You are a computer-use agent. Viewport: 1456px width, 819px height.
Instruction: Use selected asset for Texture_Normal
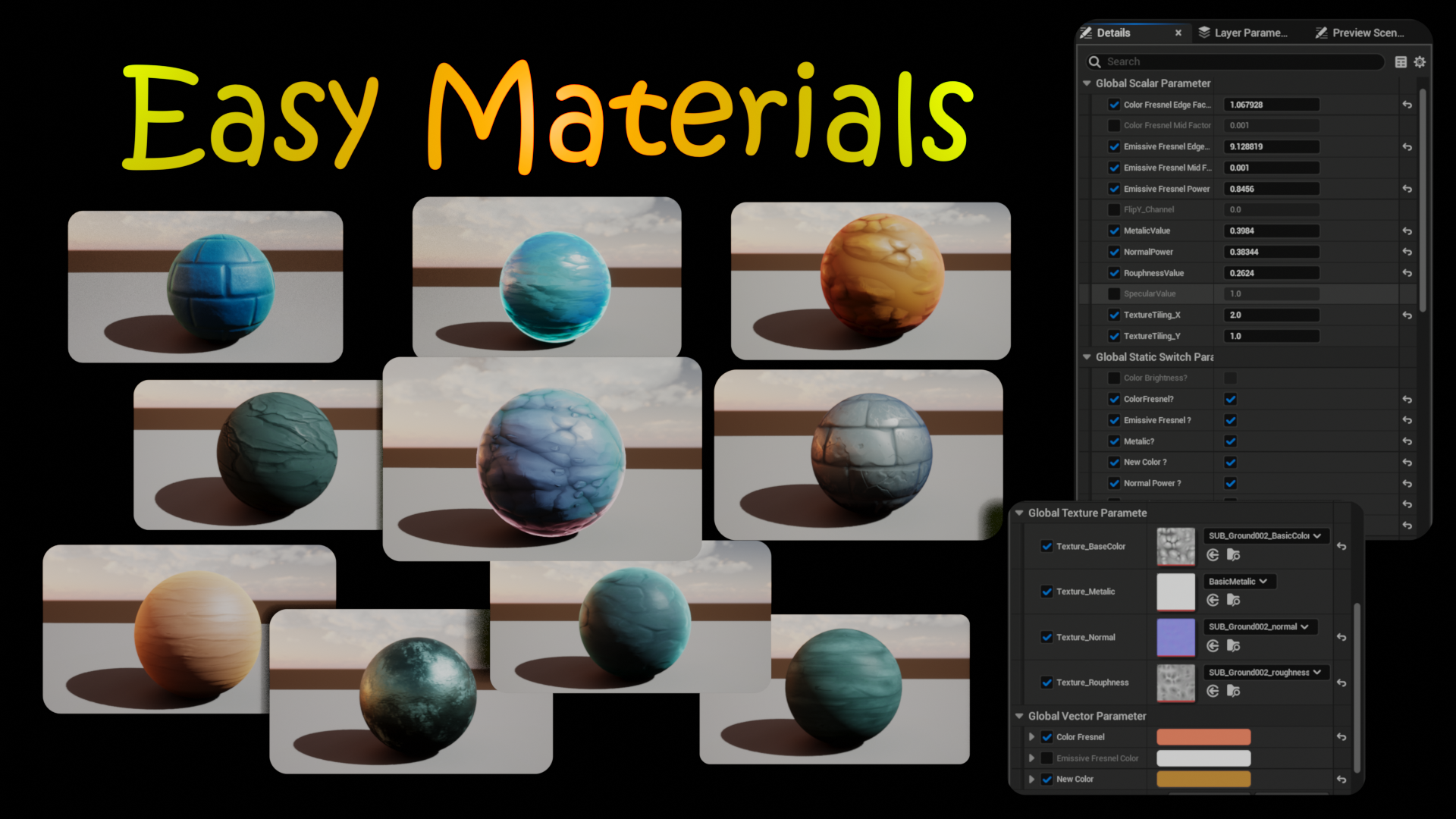coord(1213,646)
